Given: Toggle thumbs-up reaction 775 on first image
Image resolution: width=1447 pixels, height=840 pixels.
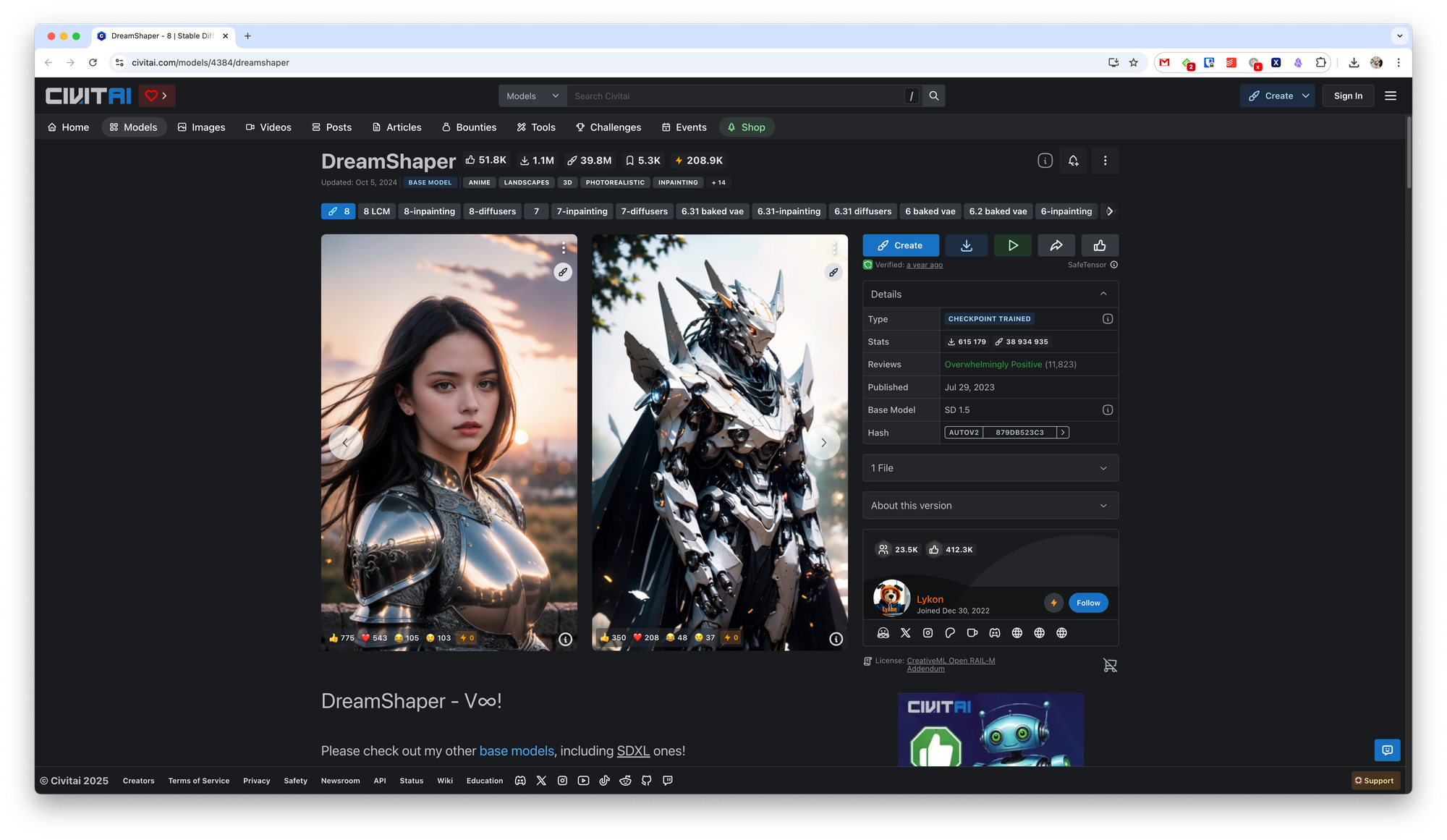Looking at the screenshot, I should pos(341,638).
